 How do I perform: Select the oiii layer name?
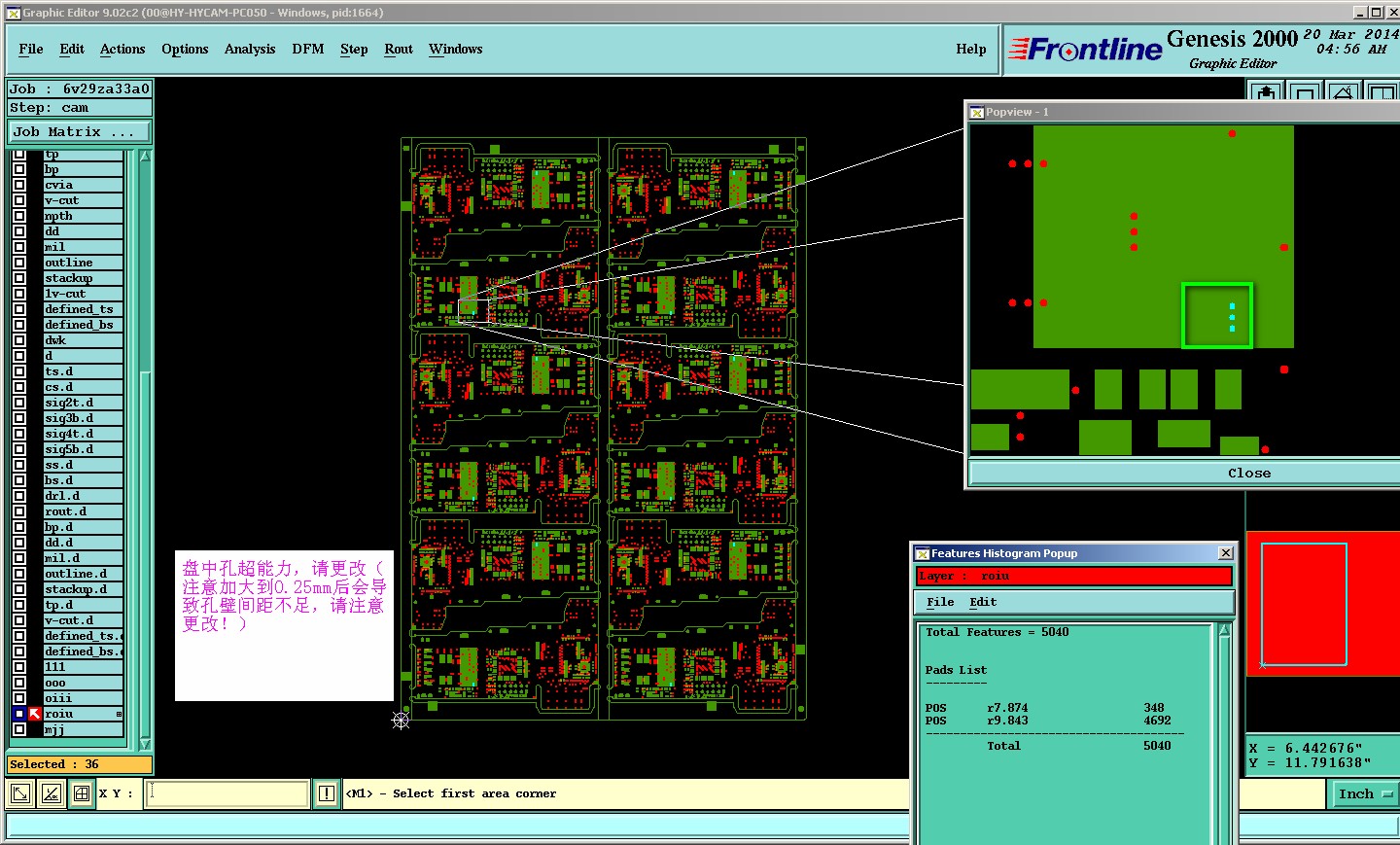(84, 698)
